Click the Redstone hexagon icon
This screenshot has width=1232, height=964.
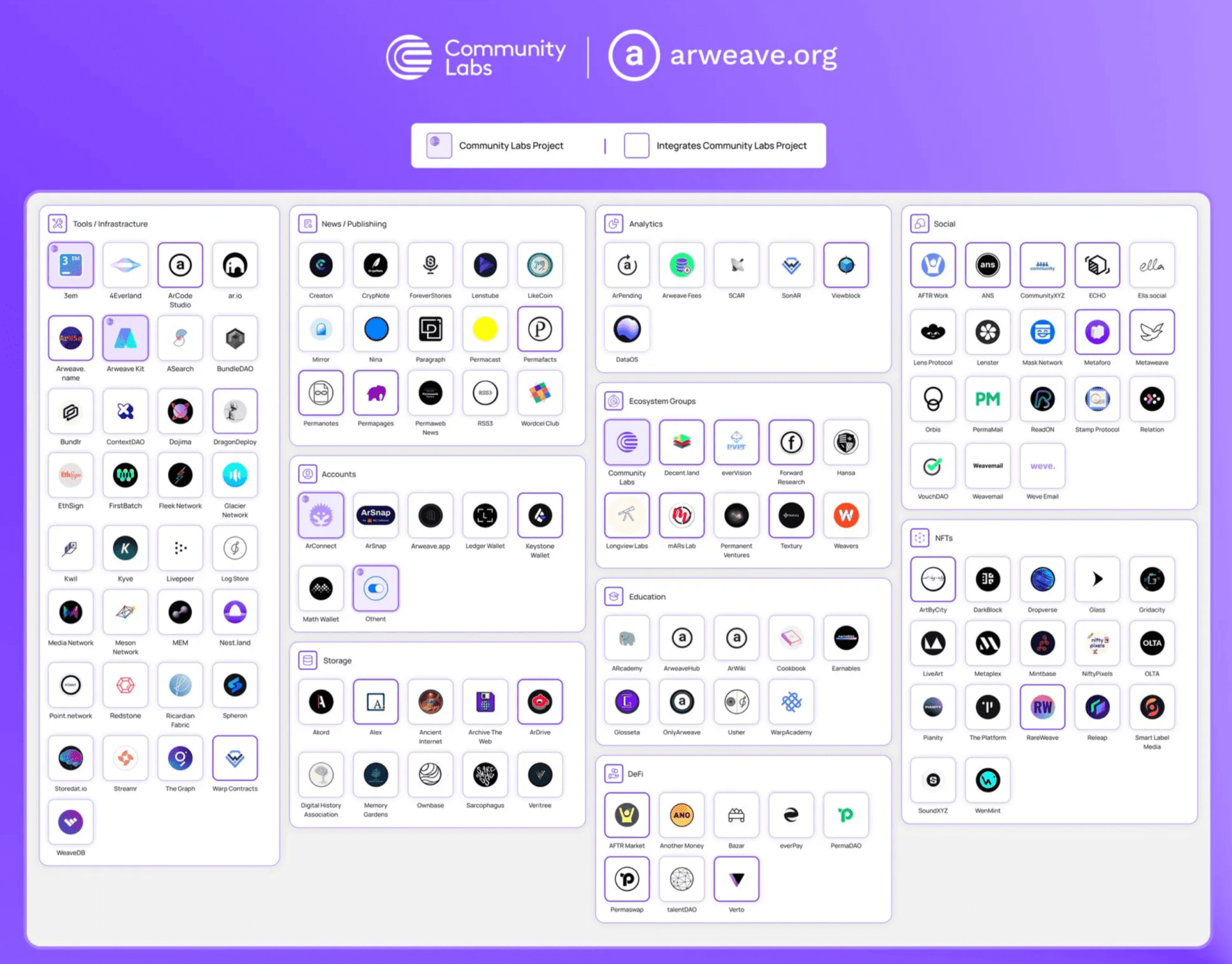pos(125,685)
